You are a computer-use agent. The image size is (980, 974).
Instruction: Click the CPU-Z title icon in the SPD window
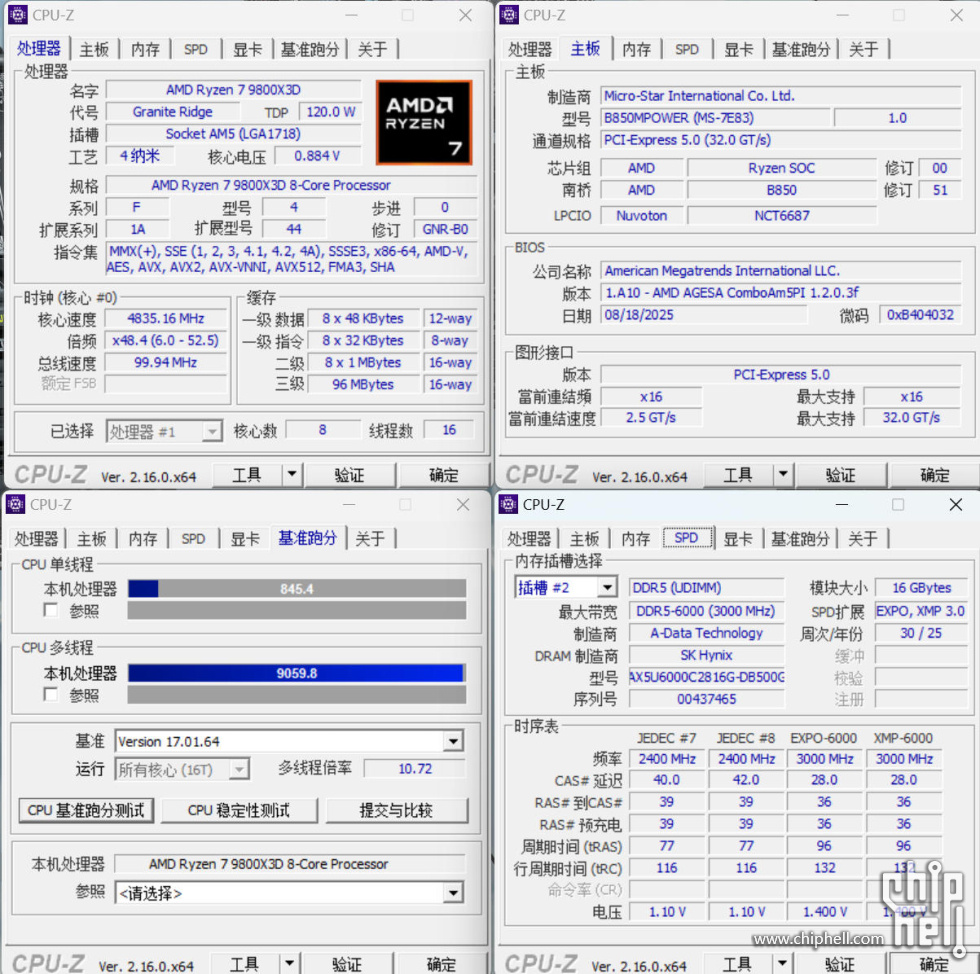click(508, 504)
